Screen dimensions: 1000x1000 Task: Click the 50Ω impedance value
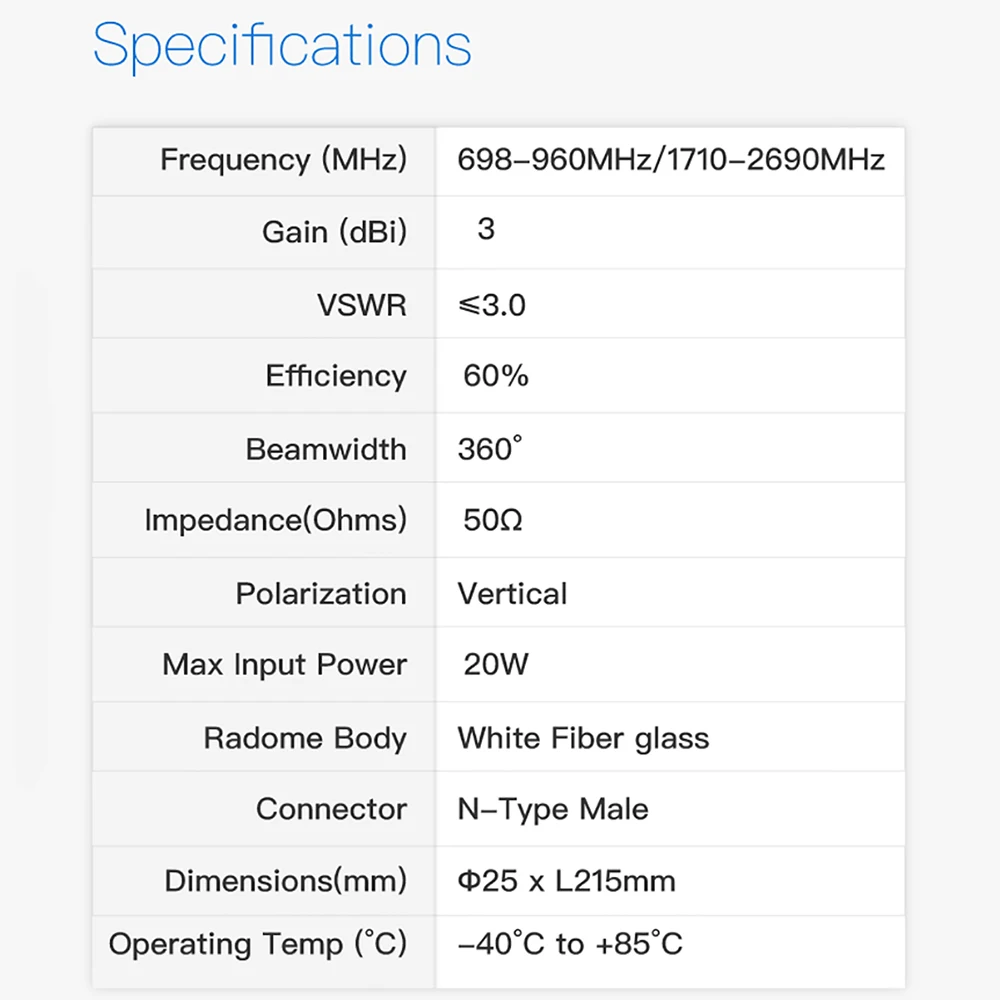[x=493, y=521]
